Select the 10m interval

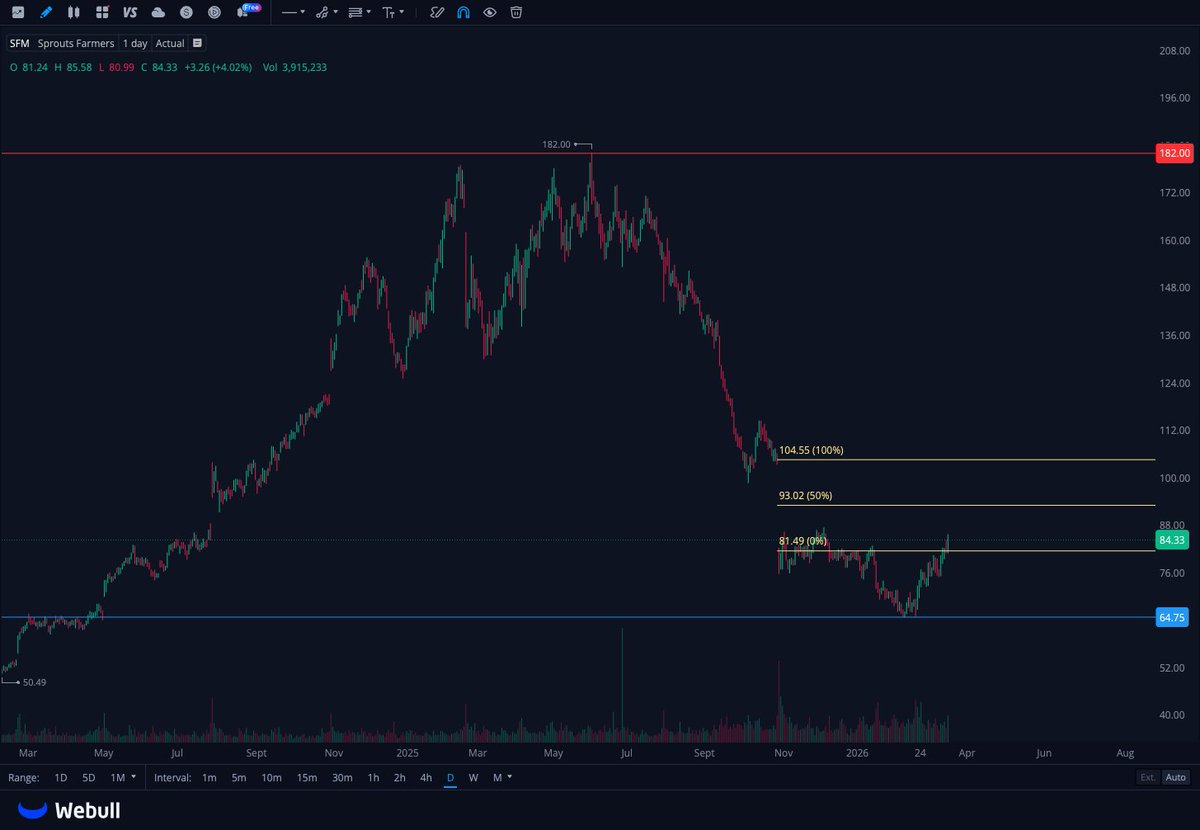coord(271,777)
